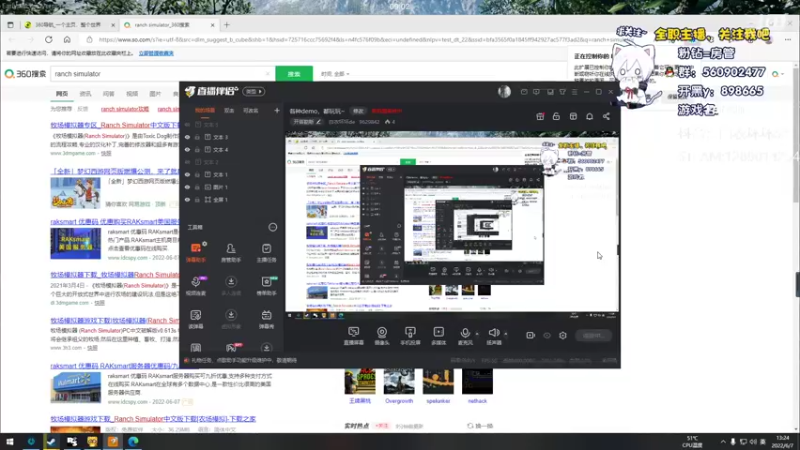Screen dimensions: 800x450
Task: Click the 修改 button beside stream title
Action: click(x=358, y=111)
